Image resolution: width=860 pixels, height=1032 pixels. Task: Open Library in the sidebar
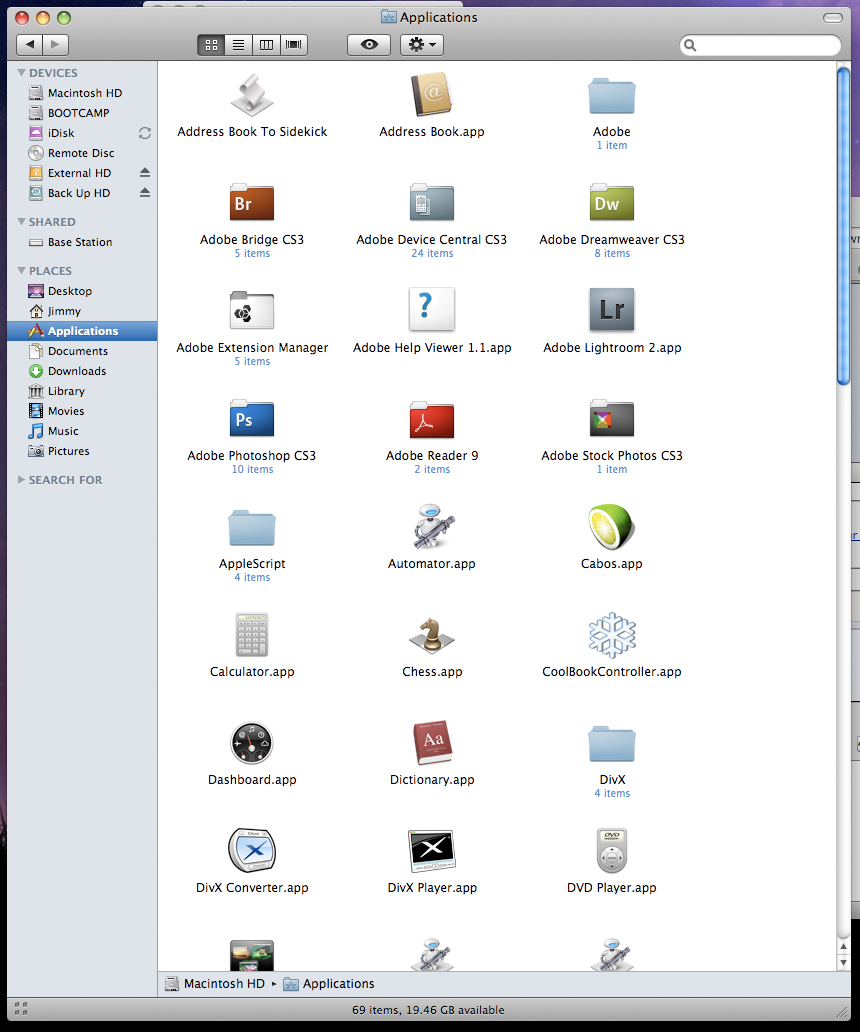(x=82, y=391)
